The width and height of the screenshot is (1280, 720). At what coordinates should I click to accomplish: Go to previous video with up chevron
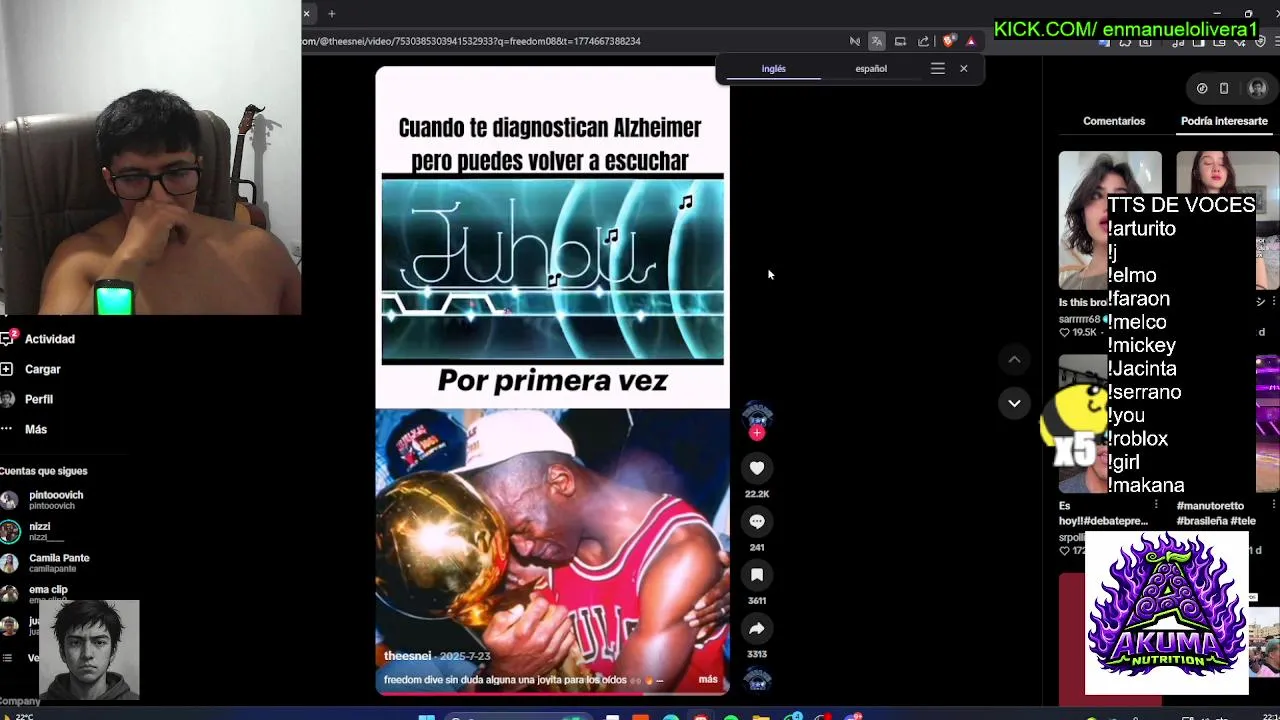(1014, 359)
